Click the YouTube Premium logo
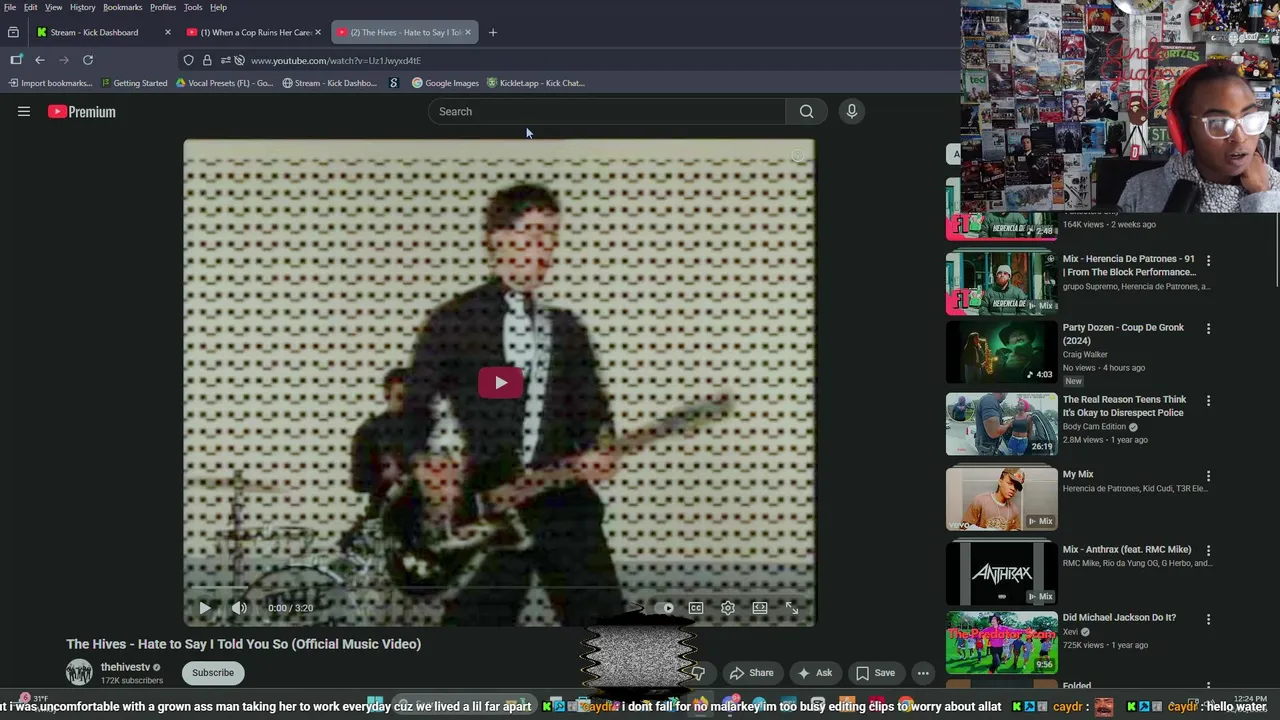 (x=82, y=112)
